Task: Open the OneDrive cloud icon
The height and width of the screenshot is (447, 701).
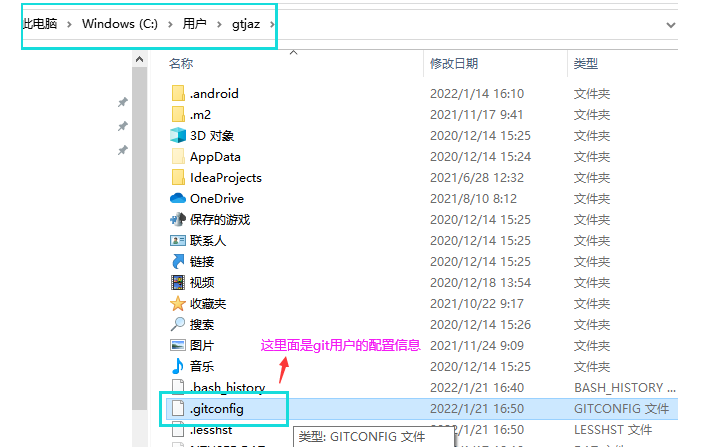Action: tap(178, 198)
